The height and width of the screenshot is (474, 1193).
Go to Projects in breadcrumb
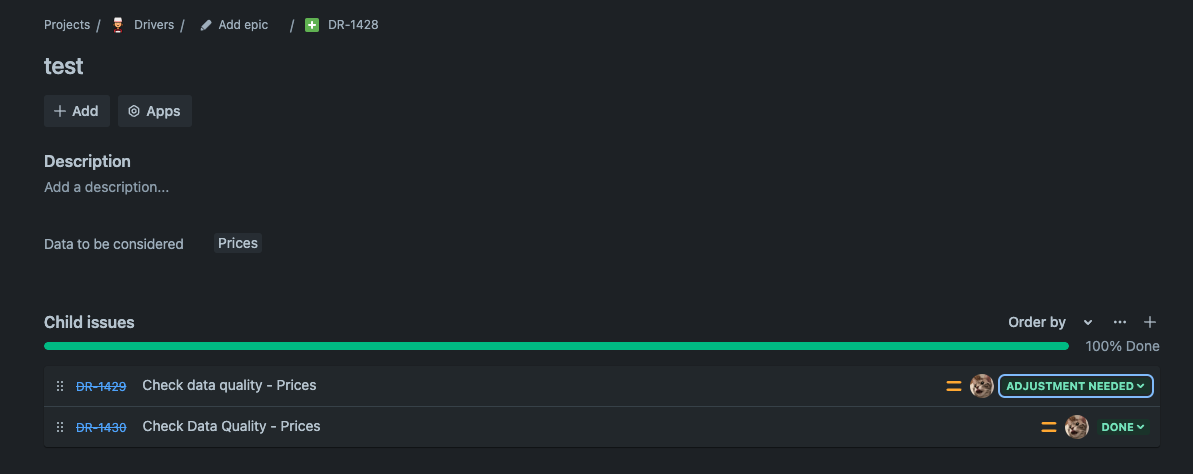(x=67, y=25)
